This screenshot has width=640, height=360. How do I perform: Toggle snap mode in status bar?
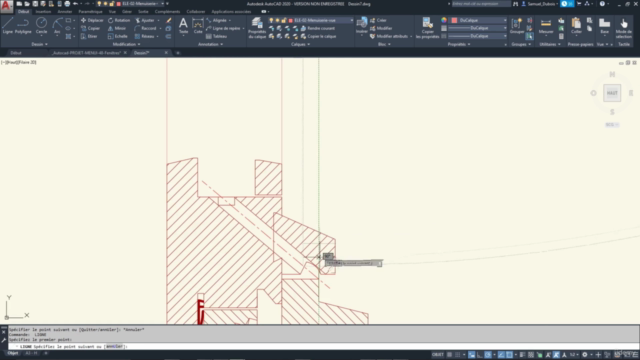tap(458, 355)
